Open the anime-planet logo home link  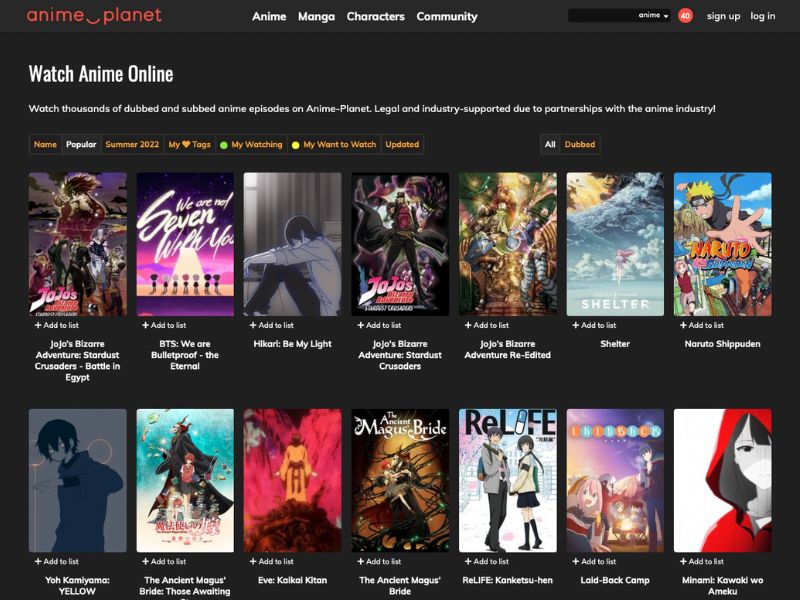pyautogui.click(x=94, y=16)
